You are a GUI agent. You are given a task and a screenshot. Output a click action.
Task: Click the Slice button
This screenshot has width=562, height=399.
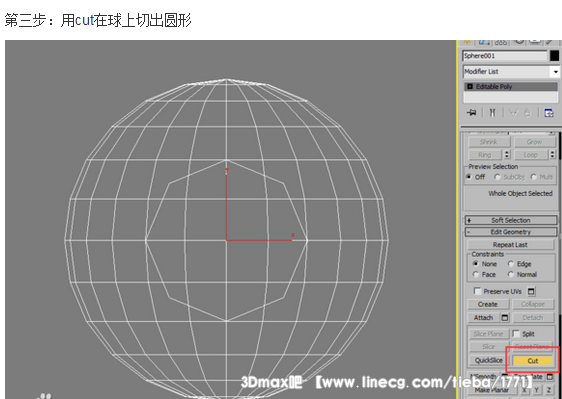coord(489,347)
